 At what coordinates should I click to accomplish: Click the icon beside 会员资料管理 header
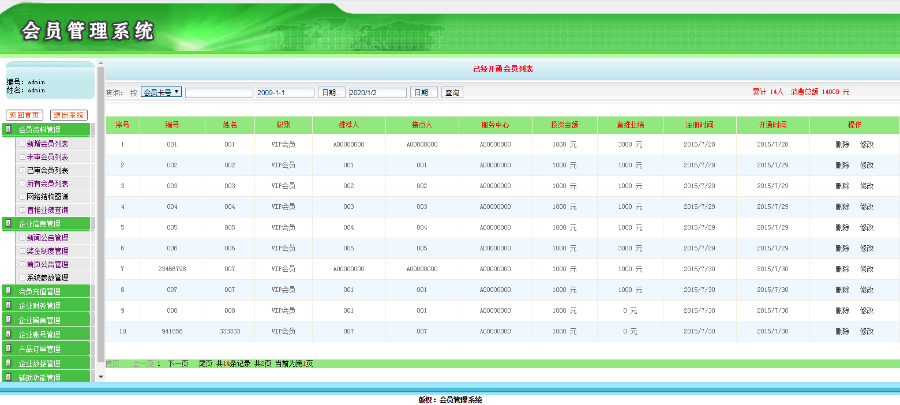pos(9,130)
